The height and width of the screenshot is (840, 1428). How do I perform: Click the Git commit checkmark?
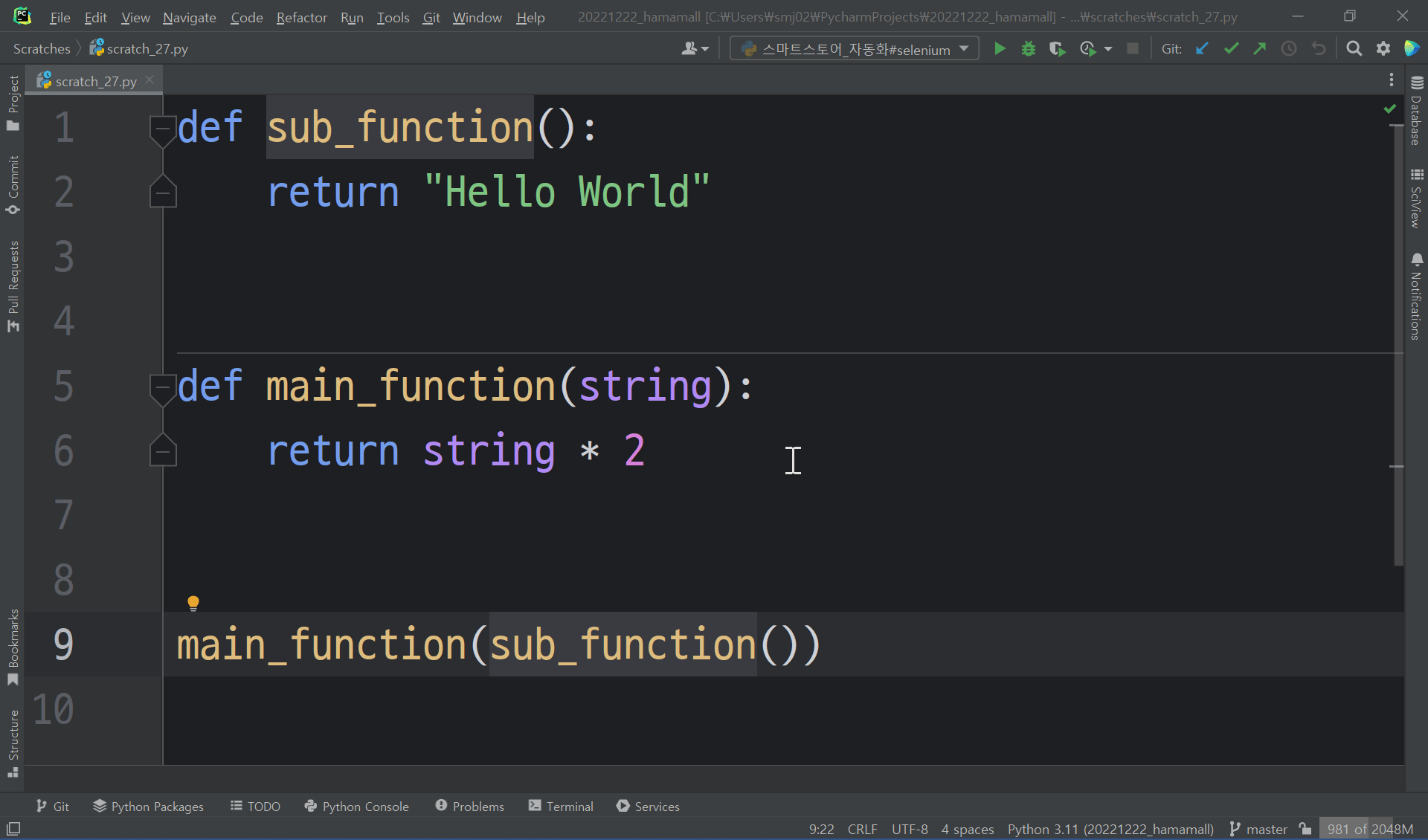tap(1231, 49)
